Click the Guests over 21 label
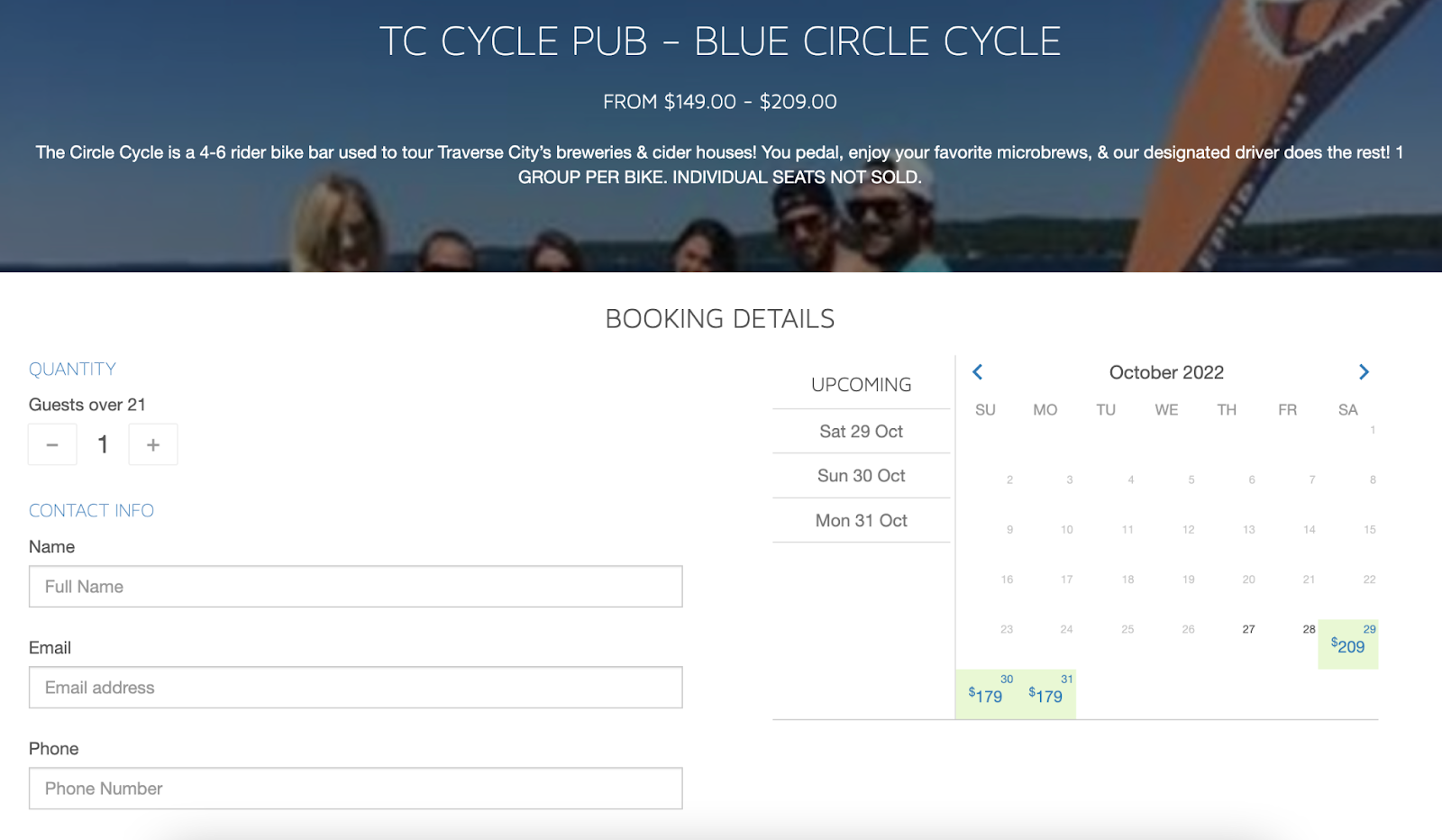The height and width of the screenshot is (840, 1442). coord(87,405)
